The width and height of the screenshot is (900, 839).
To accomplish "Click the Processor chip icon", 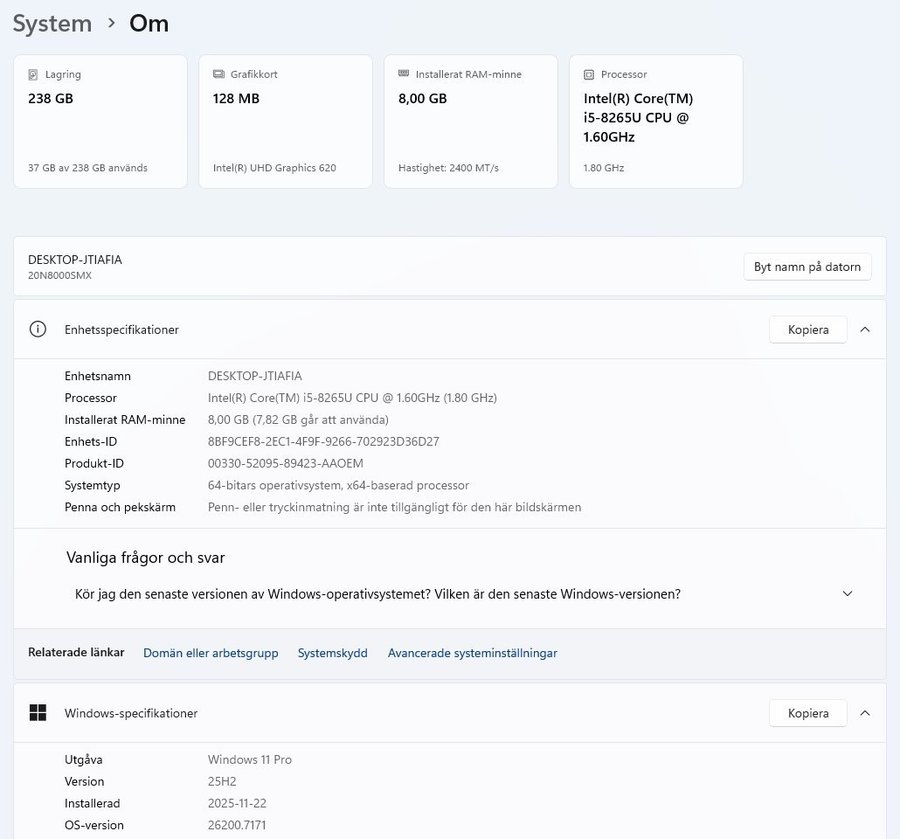I will coord(589,75).
